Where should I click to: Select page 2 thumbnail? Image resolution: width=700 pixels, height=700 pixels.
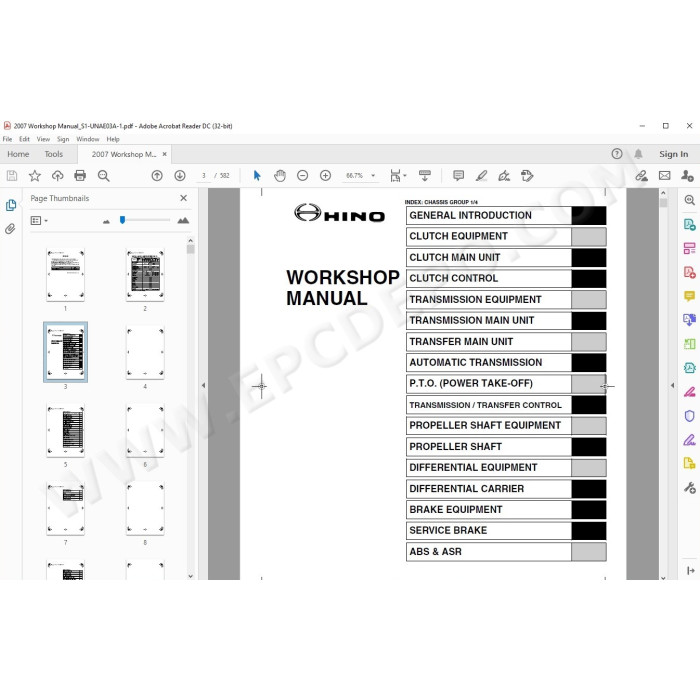(145, 275)
